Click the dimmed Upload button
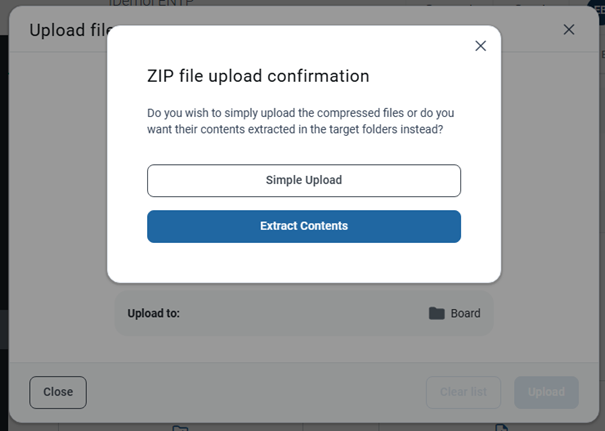This screenshot has width=605, height=431. 546,392
